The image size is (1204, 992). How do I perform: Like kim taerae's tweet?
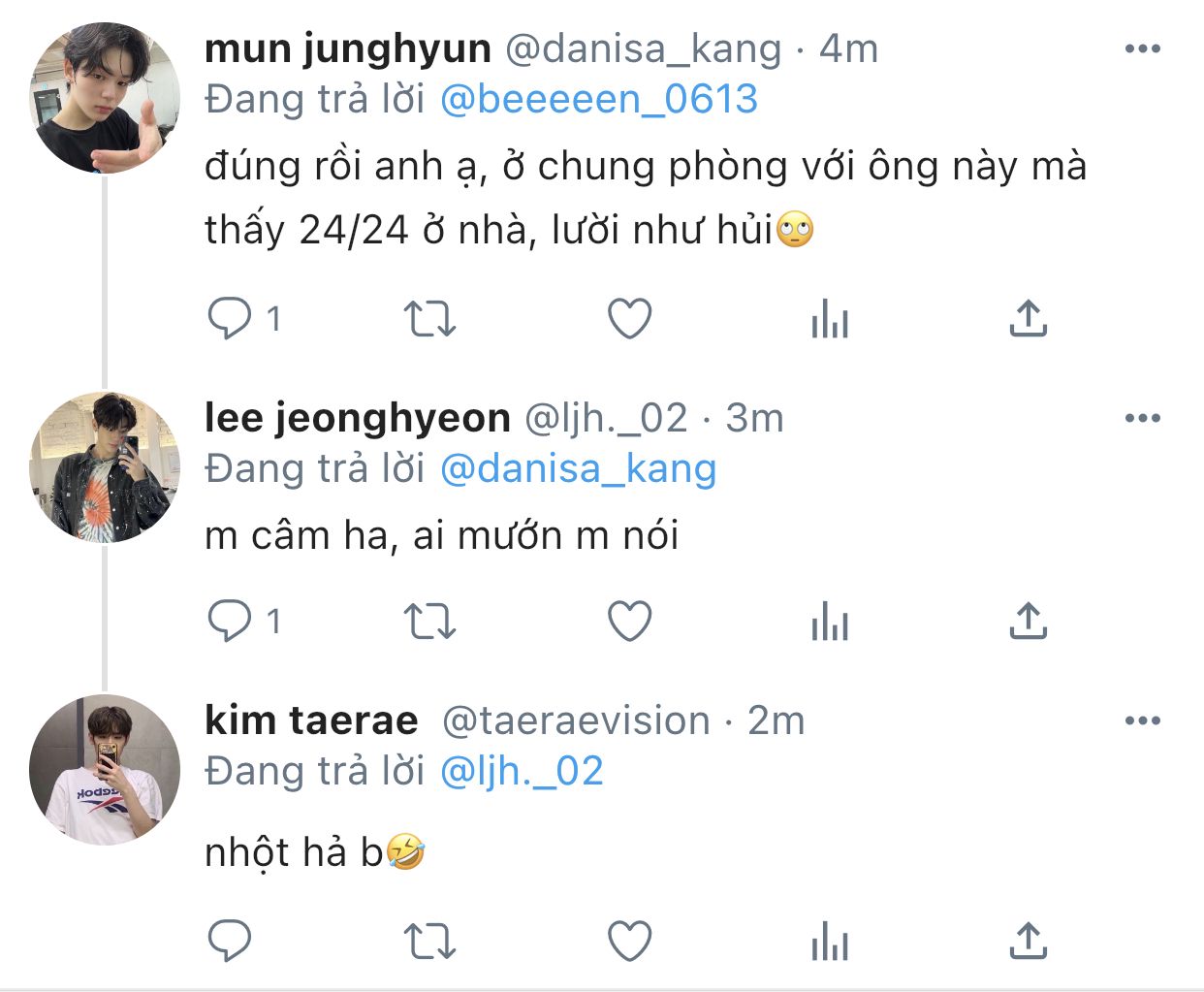click(629, 941)
